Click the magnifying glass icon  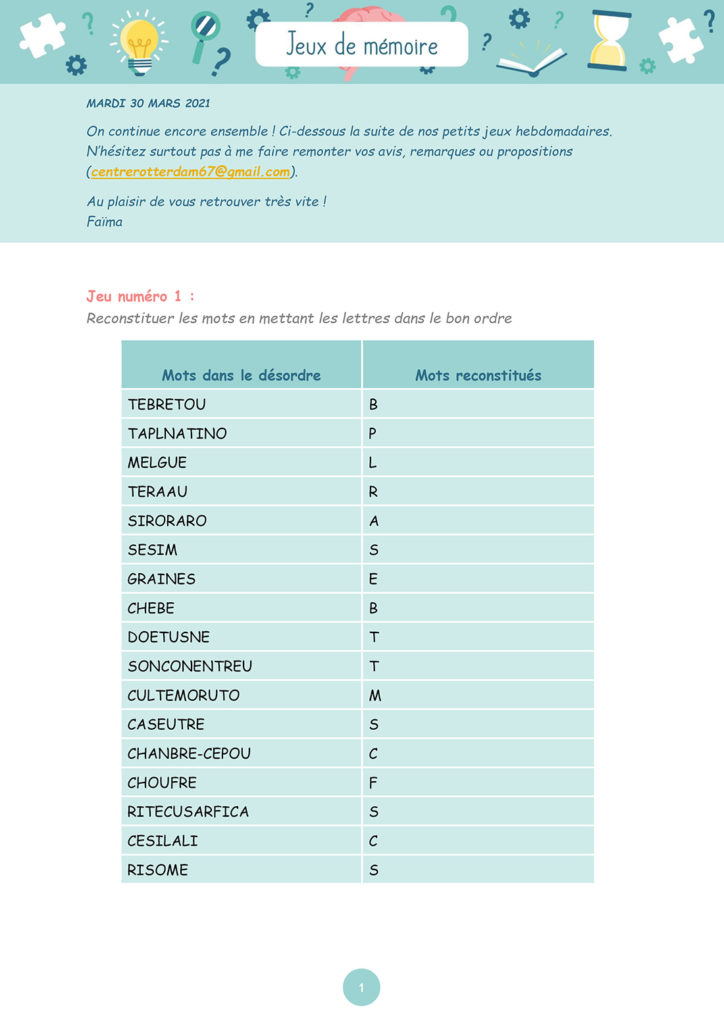pos(204,38)
